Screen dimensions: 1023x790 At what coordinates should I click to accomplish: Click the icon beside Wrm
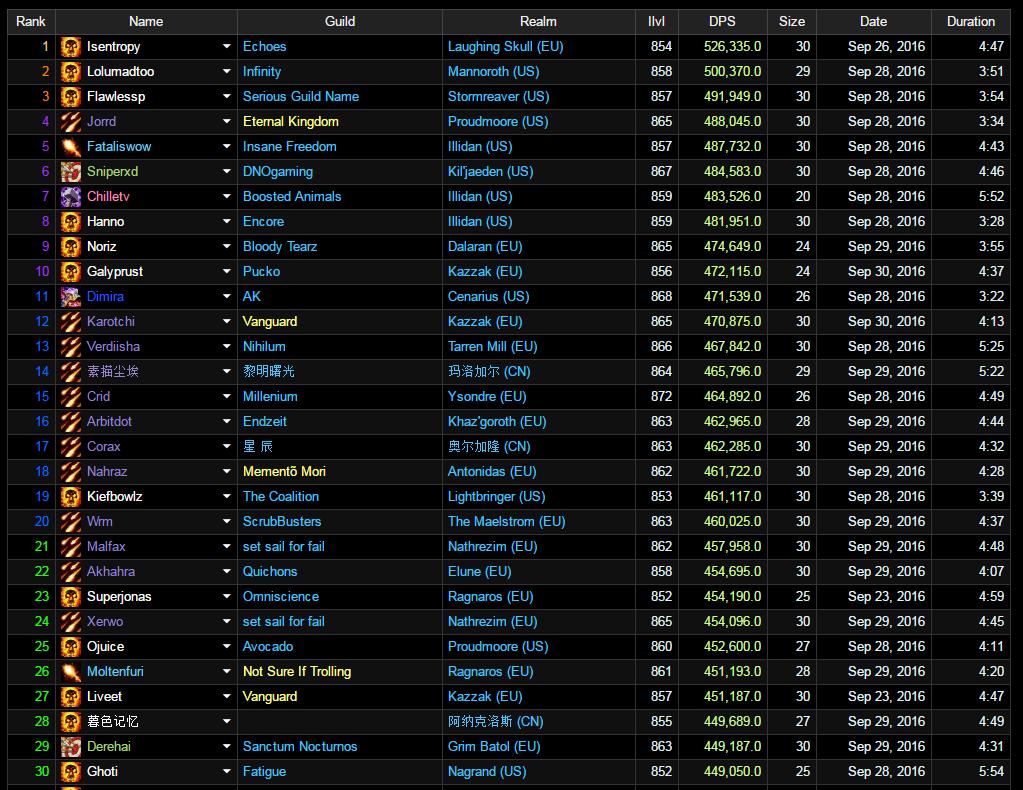[70, 522]
